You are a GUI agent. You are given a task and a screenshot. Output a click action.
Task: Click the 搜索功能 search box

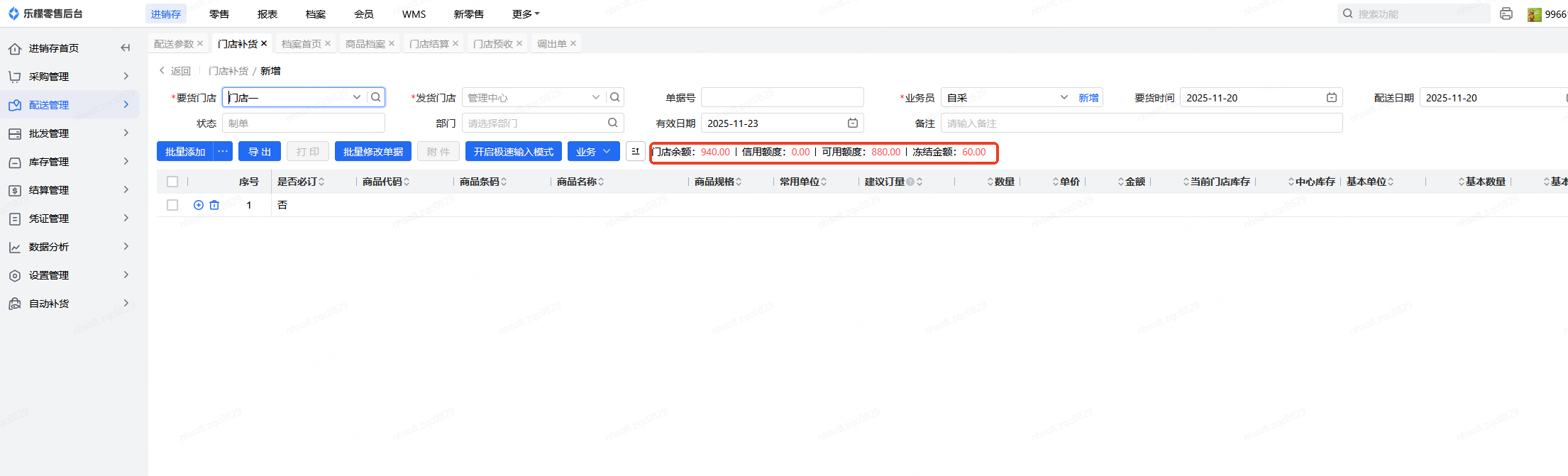coord(1413,13)
